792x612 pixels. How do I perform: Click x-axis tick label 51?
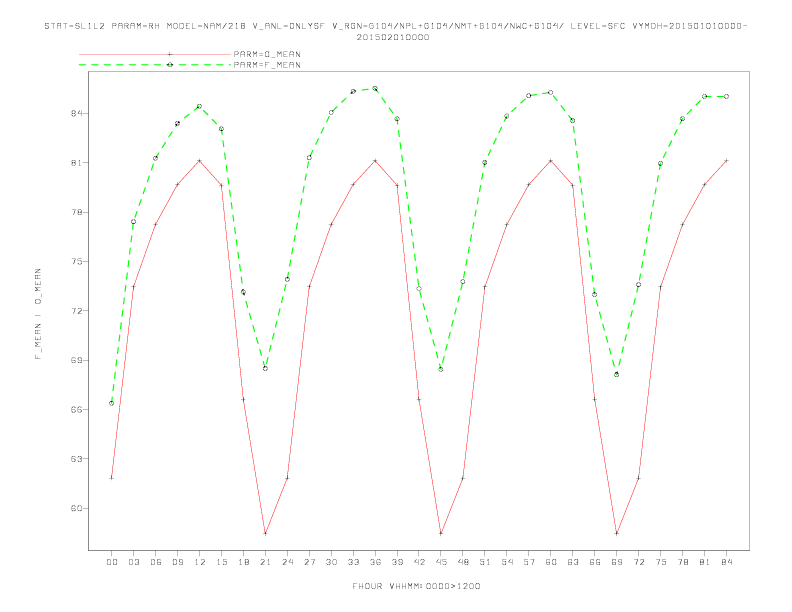point(485,562)
